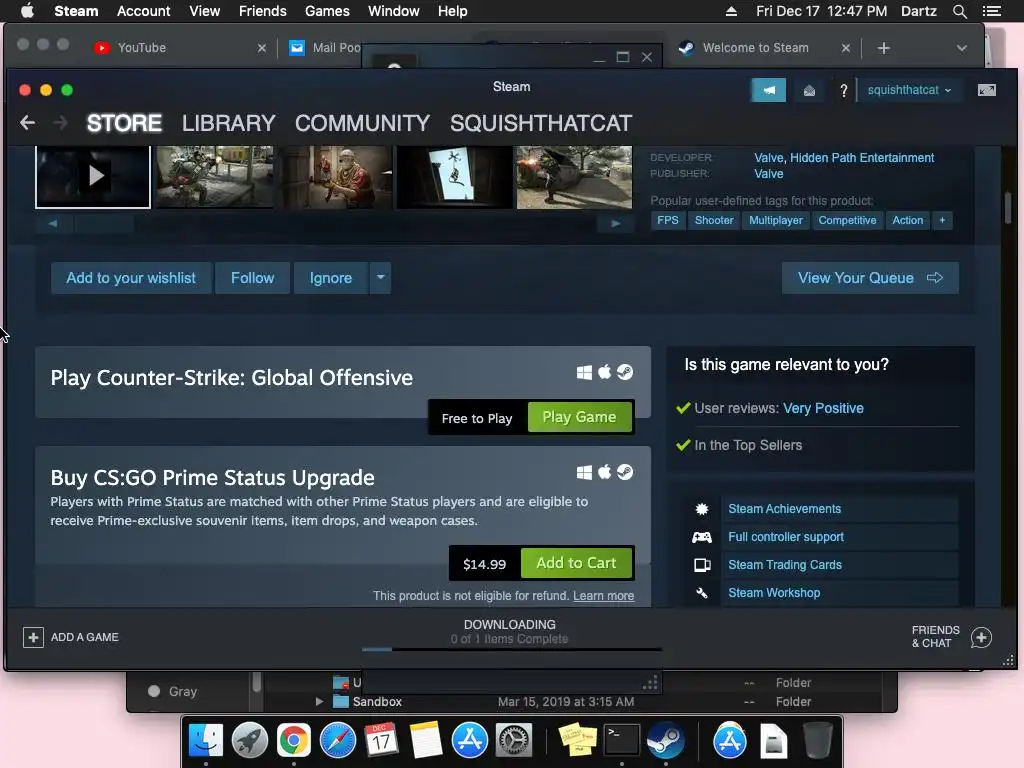Viewport: 1024px width, 768px height.
Task: Click the Steam Workshop wrench icon
Action: (702, 593)
